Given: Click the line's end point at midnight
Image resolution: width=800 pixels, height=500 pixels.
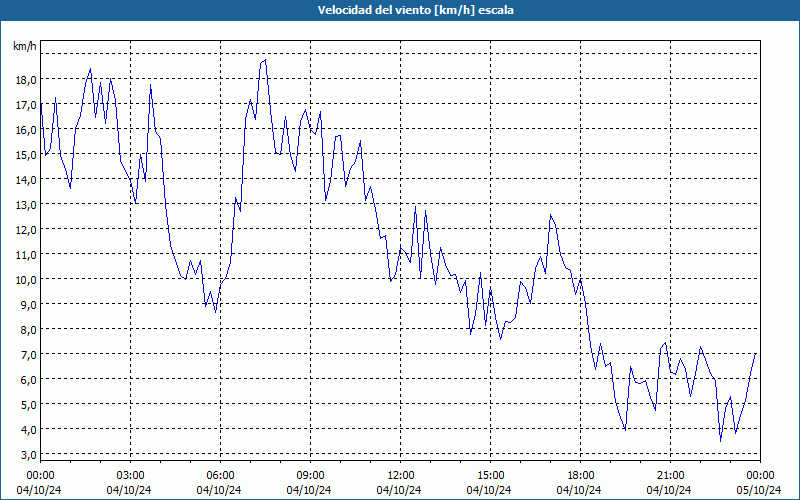Looking at the screenshot, I should [x=756, y=353].
